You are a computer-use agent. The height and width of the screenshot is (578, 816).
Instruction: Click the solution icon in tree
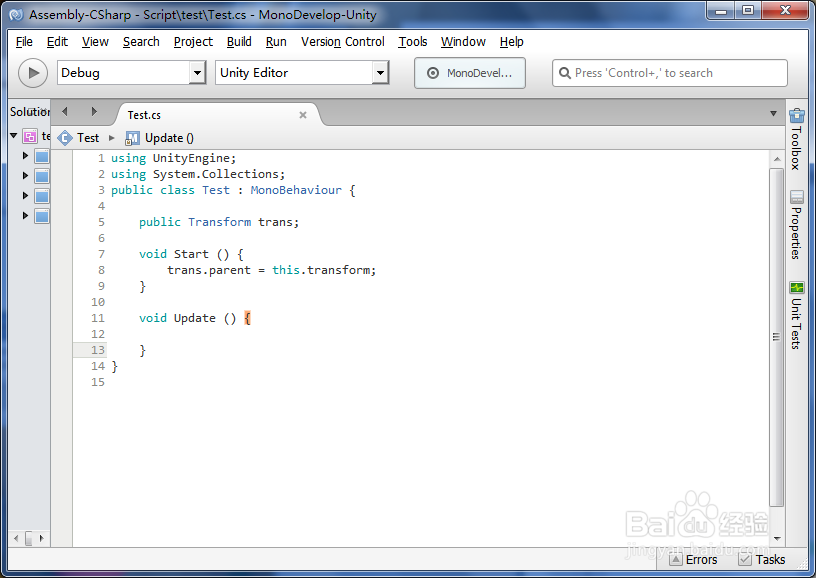point(30,137)
